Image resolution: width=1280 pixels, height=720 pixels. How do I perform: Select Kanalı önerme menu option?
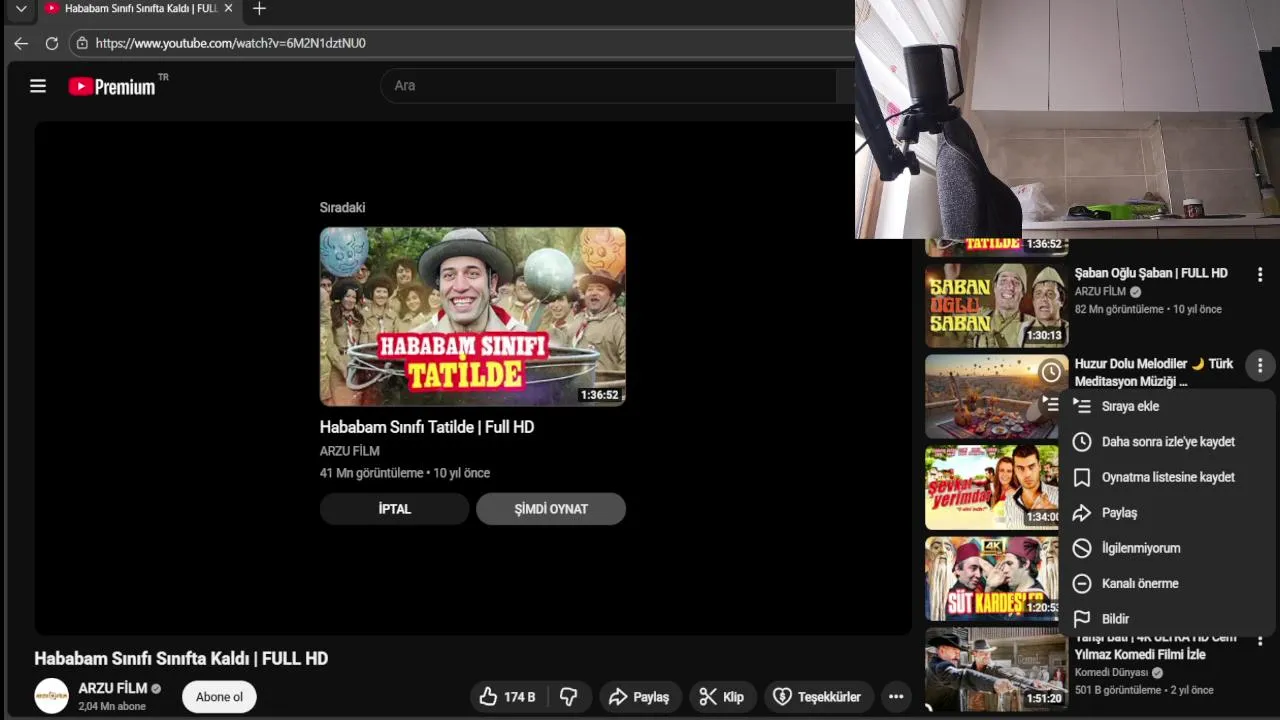[x=1166, y=584]
